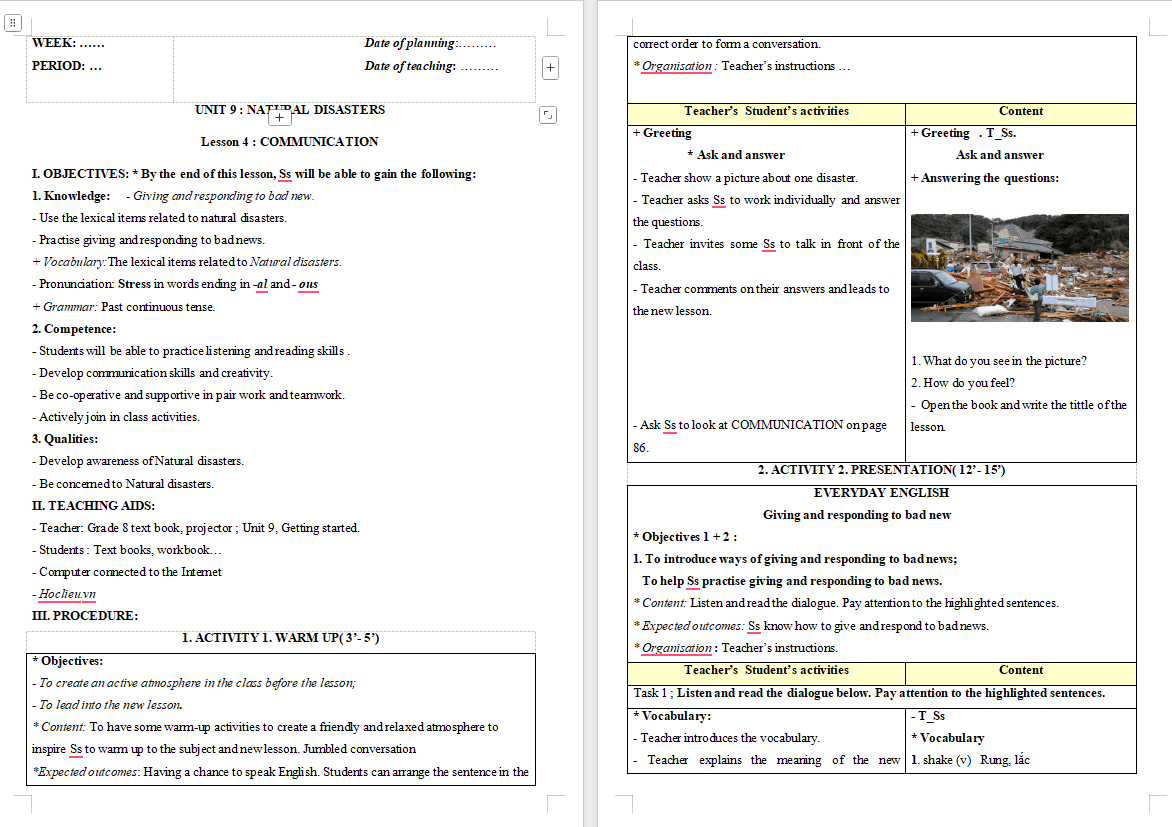Click the PERIOD text in header table
This screenshot has width=1172, height=827.
tap(67, 67)
